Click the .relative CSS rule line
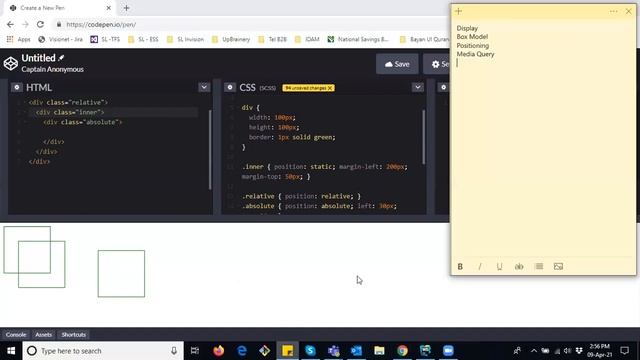 click(301, 196)
